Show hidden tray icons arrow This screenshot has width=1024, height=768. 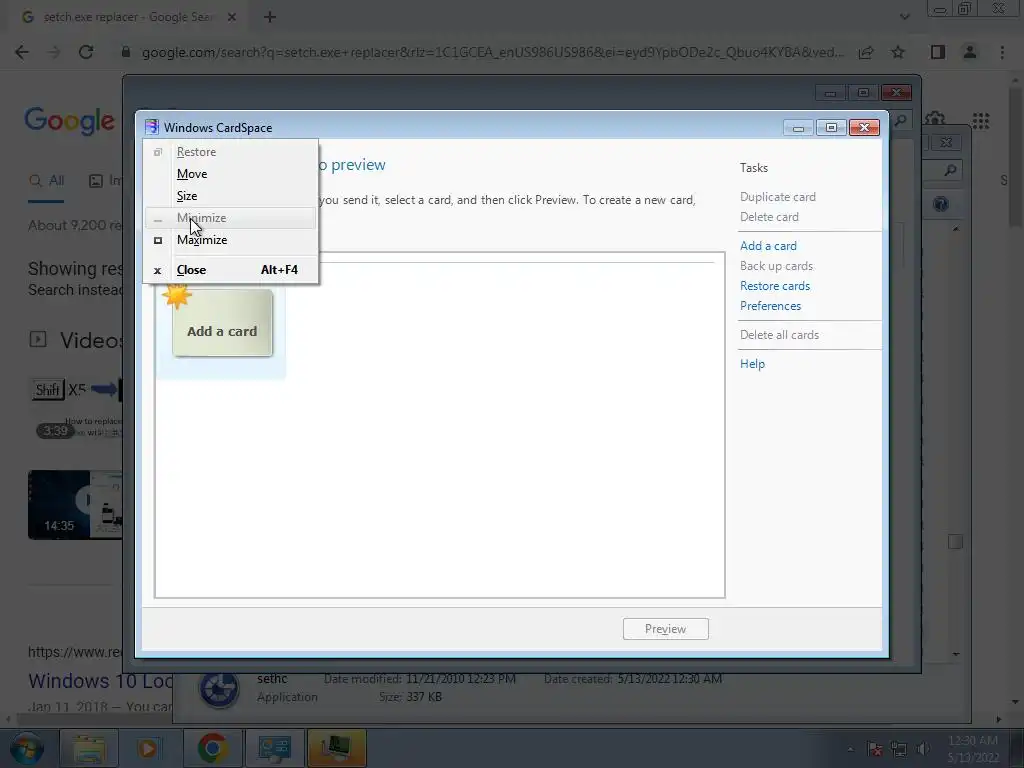850,749
